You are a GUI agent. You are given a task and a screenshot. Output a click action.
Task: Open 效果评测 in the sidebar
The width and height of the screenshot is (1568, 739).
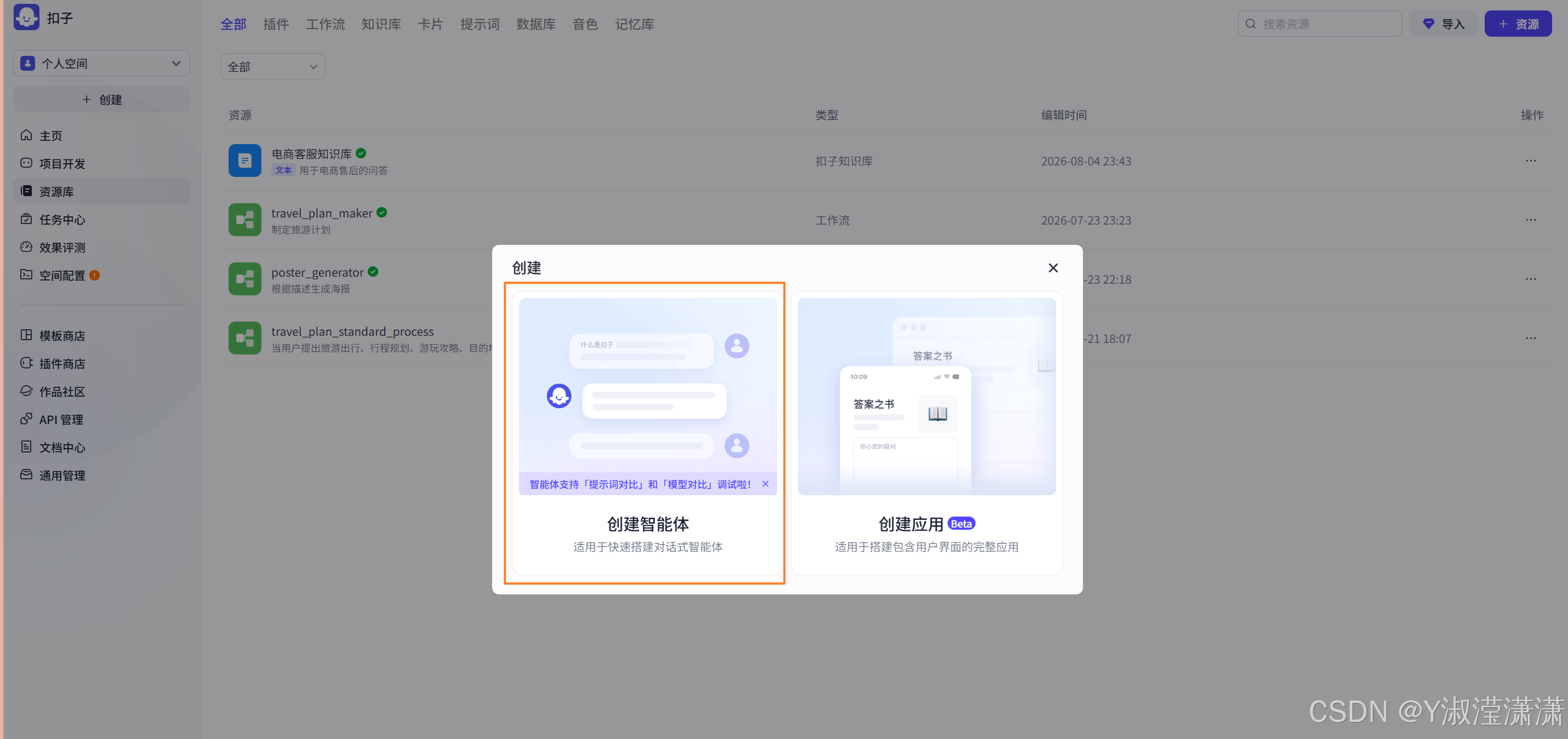(x=101, y=248)
